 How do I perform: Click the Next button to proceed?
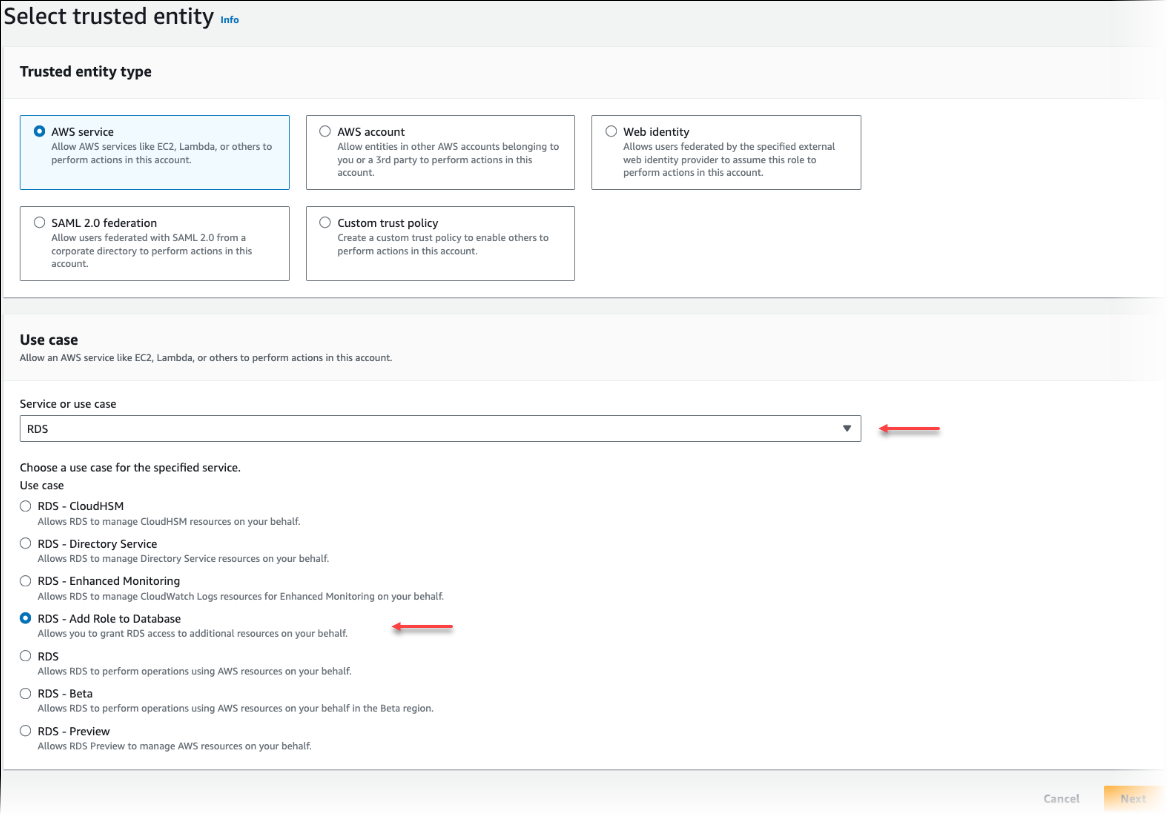click(x=1133, y=798)
